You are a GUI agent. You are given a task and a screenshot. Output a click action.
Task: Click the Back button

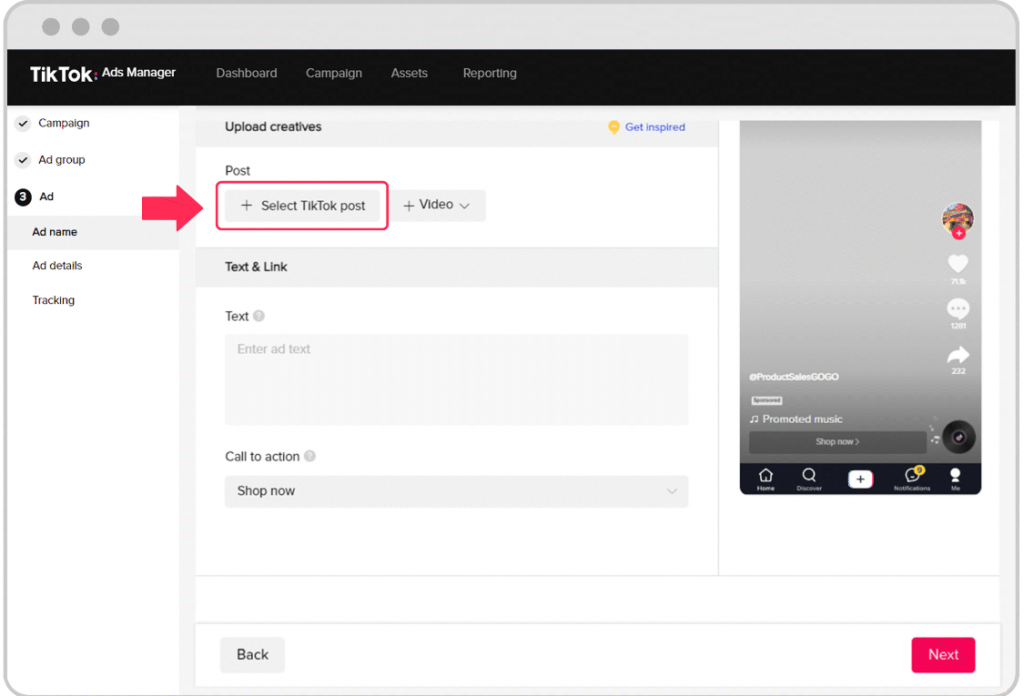coord(252,654)
